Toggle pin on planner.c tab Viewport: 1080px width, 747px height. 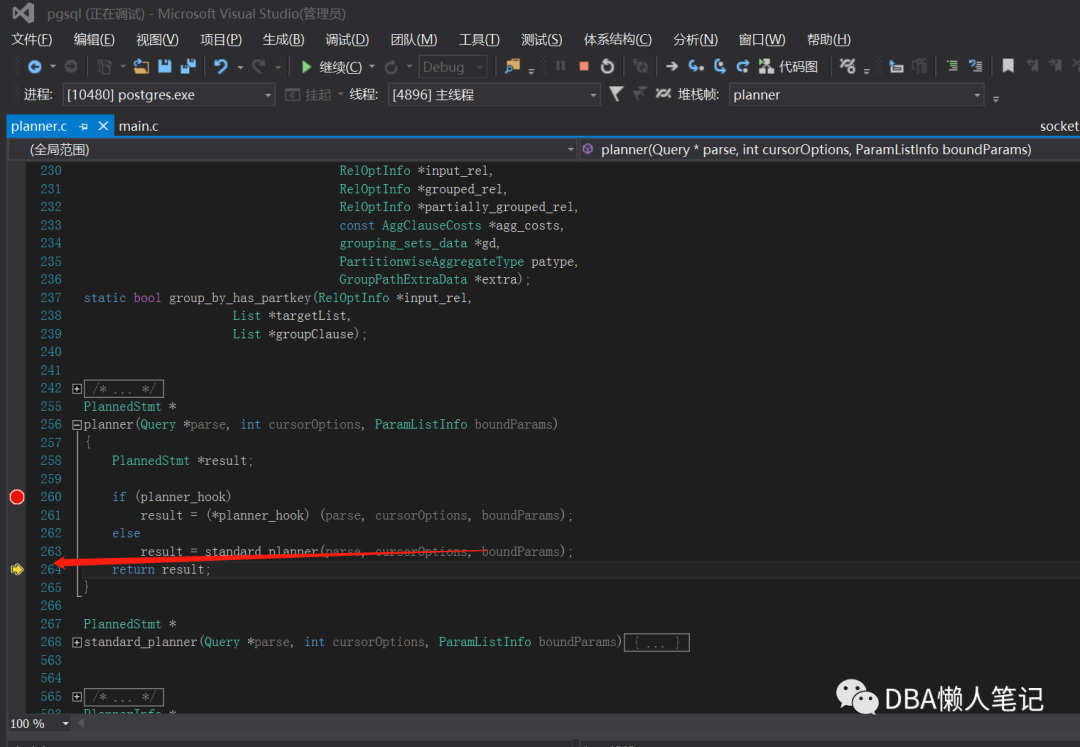point(84,127)
